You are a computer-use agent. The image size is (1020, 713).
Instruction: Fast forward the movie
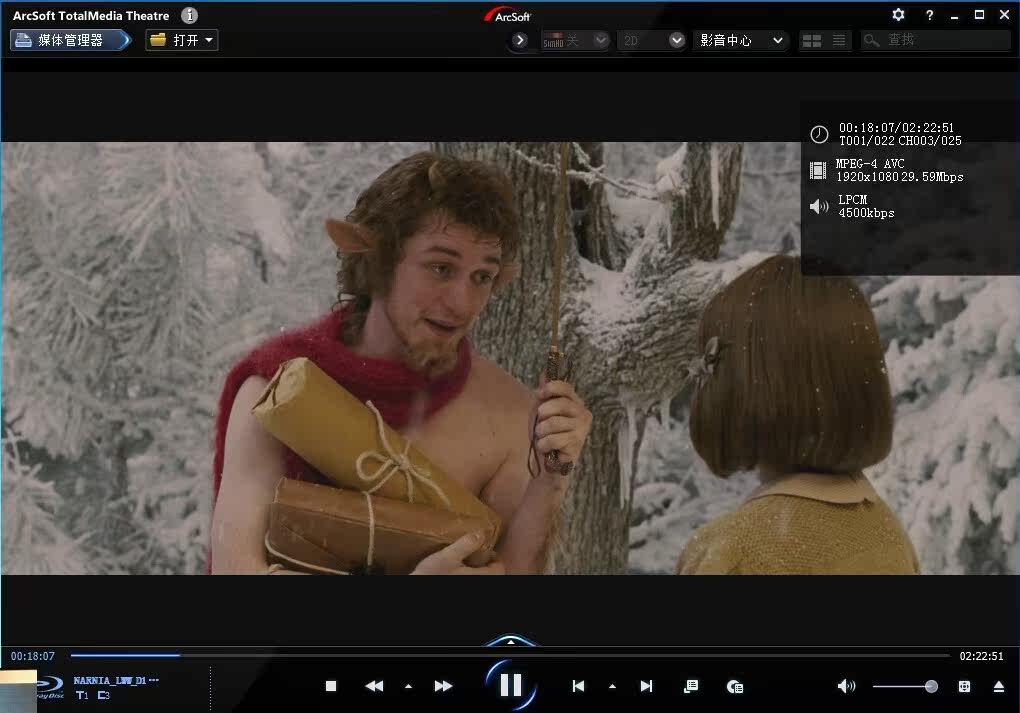[x=443, y=686]
